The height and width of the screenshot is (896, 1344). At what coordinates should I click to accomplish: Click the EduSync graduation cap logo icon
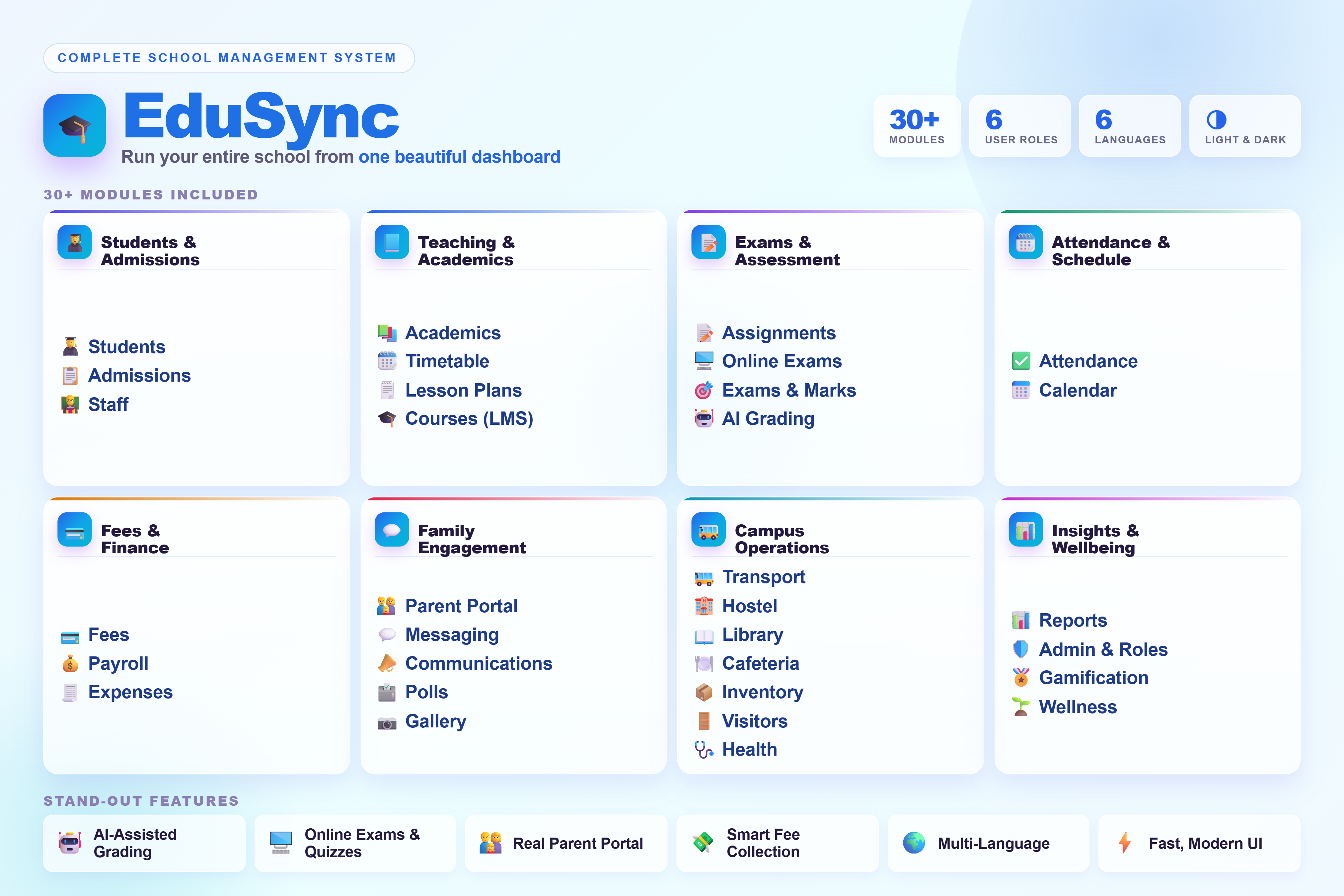(74, 125)
